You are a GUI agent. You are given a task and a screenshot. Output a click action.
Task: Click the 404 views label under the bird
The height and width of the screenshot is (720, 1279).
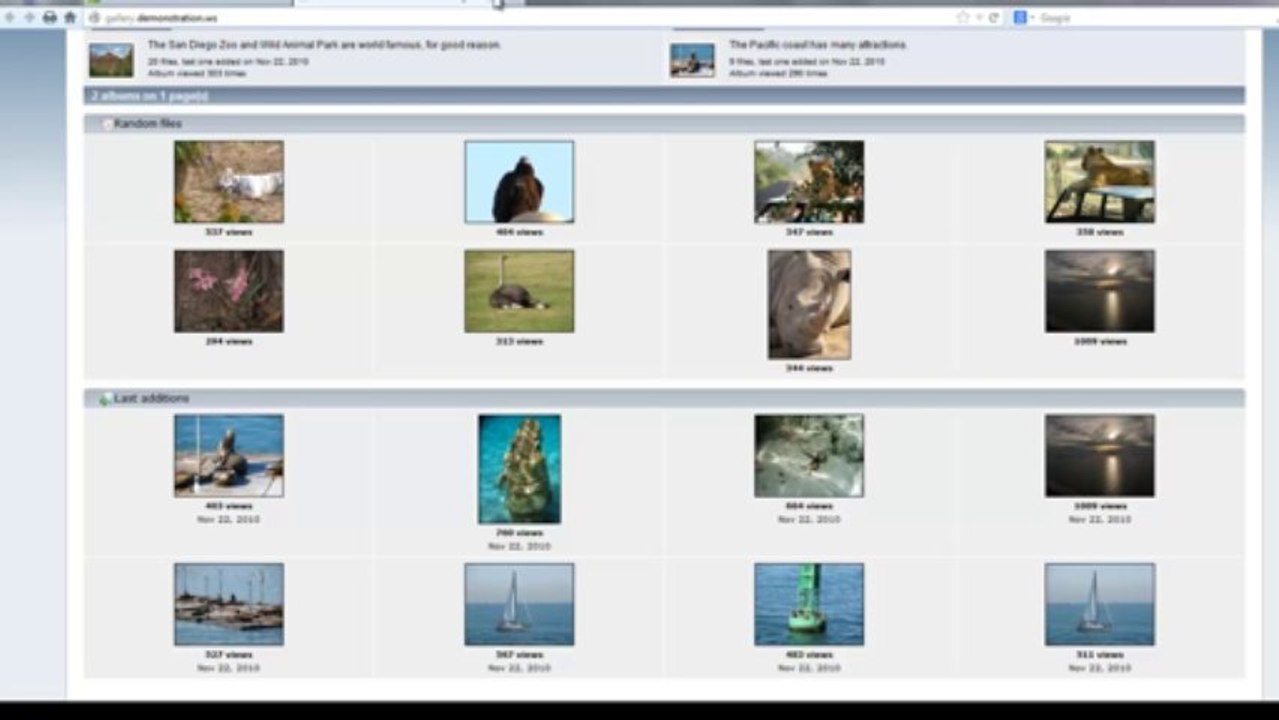pos(519,232)
